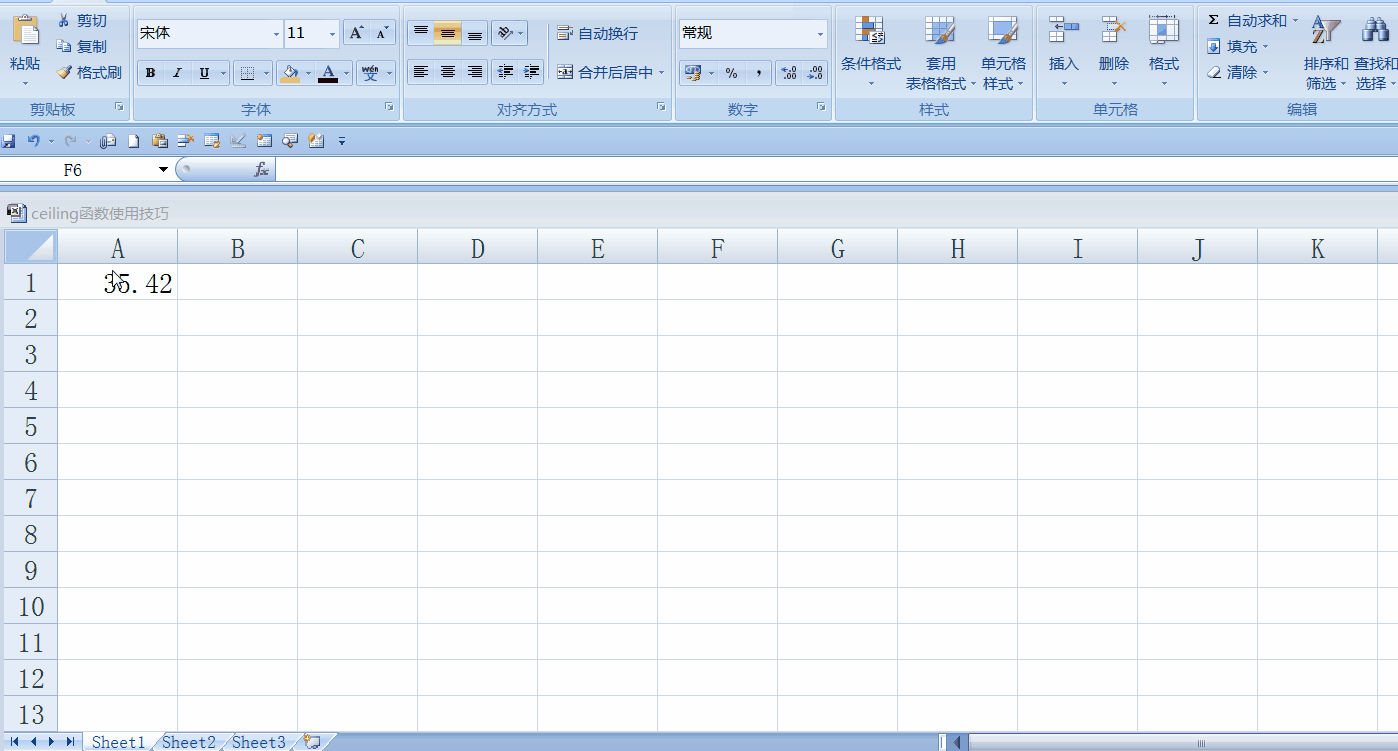
Task: Click the Format Painter brush icon
Action: [x=65, y=73]
